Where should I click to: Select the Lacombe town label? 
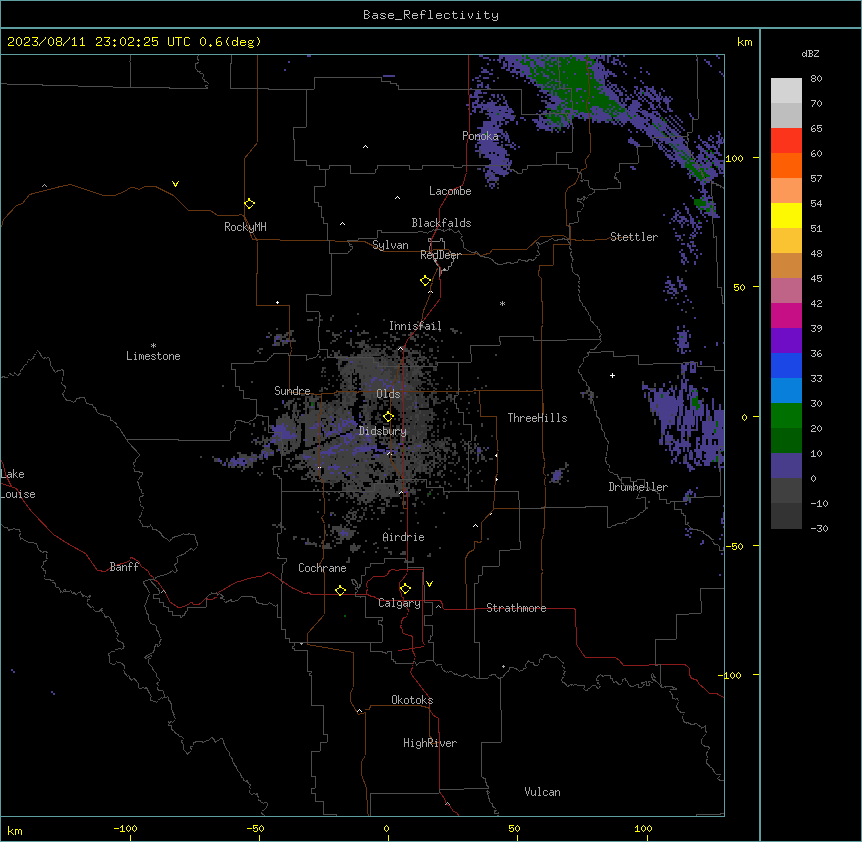click(x=450, y=191)
